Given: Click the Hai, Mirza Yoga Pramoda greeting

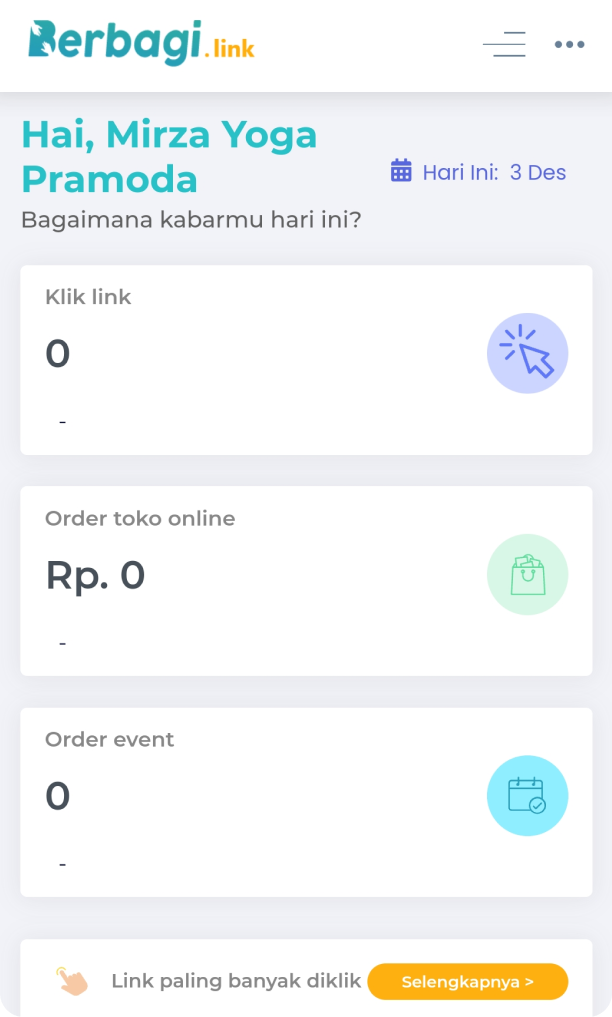Looking at the screenshot, I should point(169,157).
